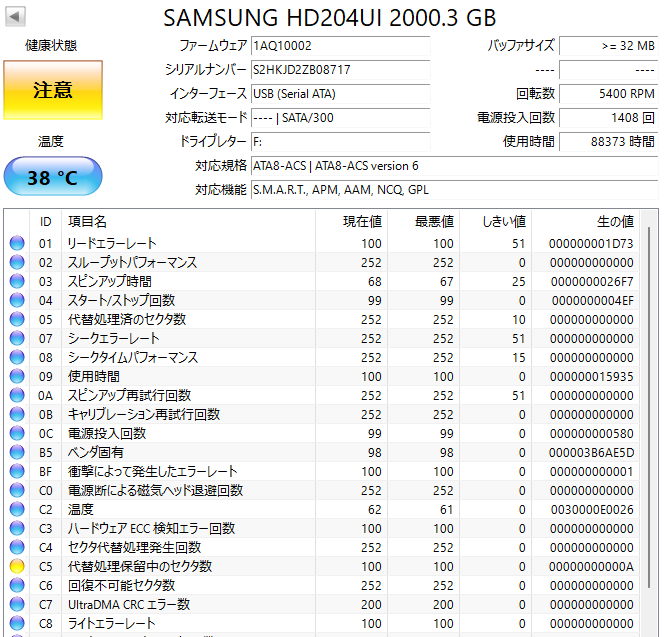Click the status icon for C7 UltraDMA CRC

point(17,604)
